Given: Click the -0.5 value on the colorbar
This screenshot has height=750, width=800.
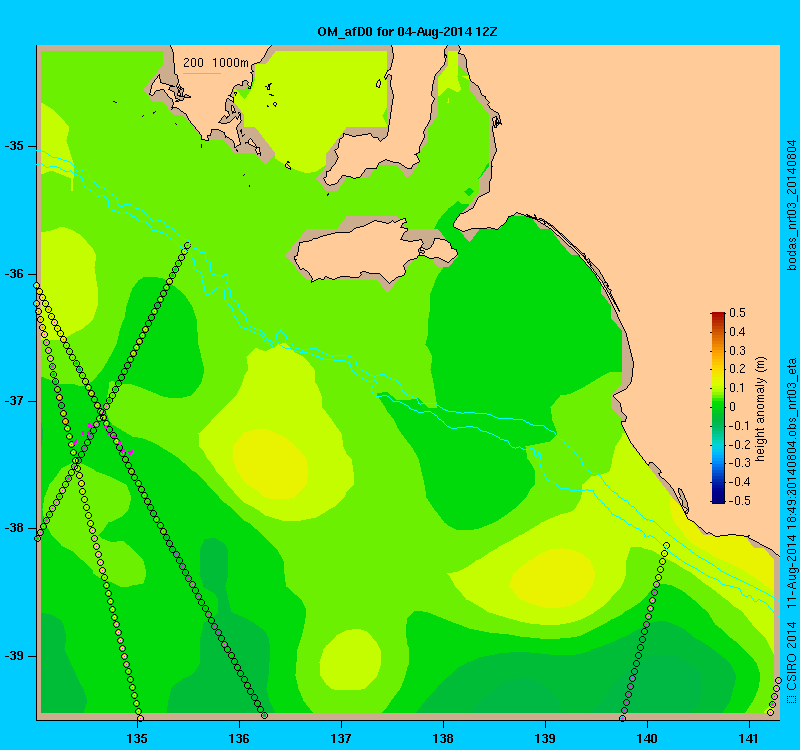Looking at the screenshot, I should click(739, 501).
